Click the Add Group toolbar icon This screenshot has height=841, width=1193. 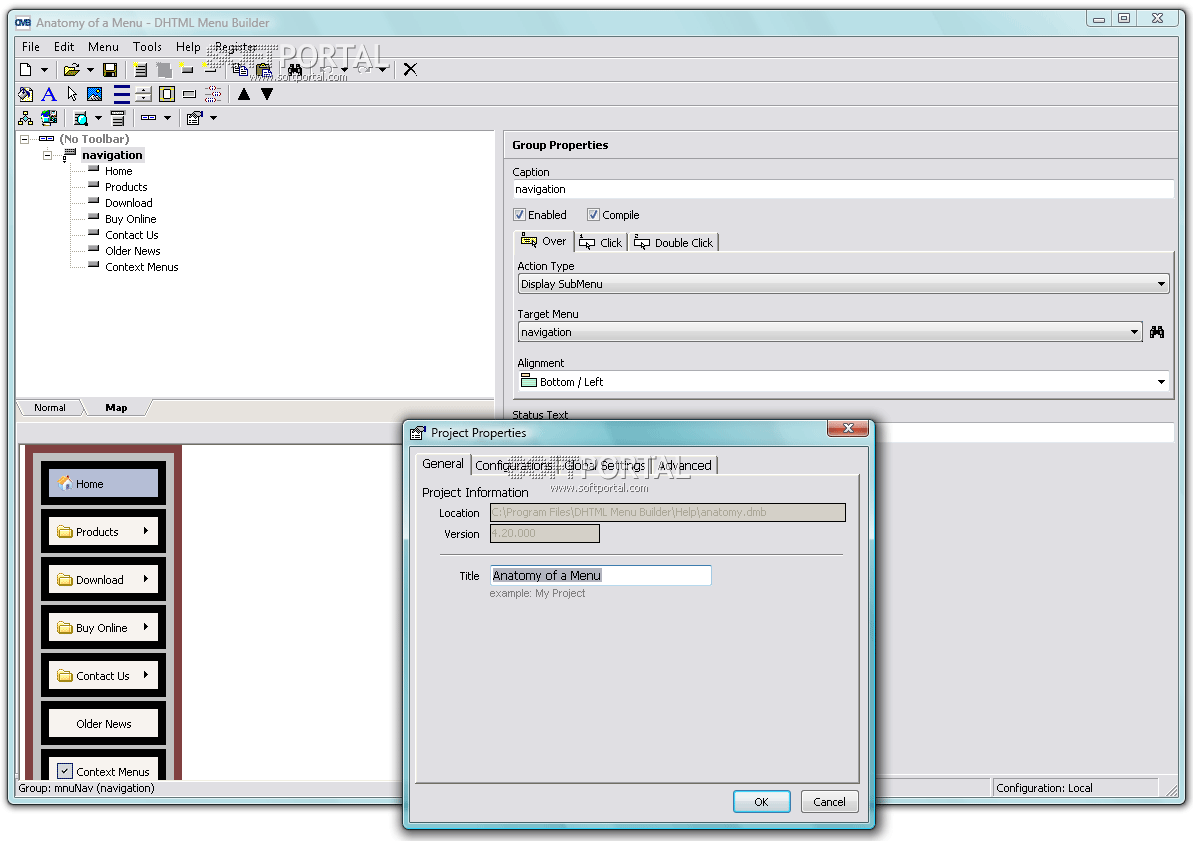point(141,70)
